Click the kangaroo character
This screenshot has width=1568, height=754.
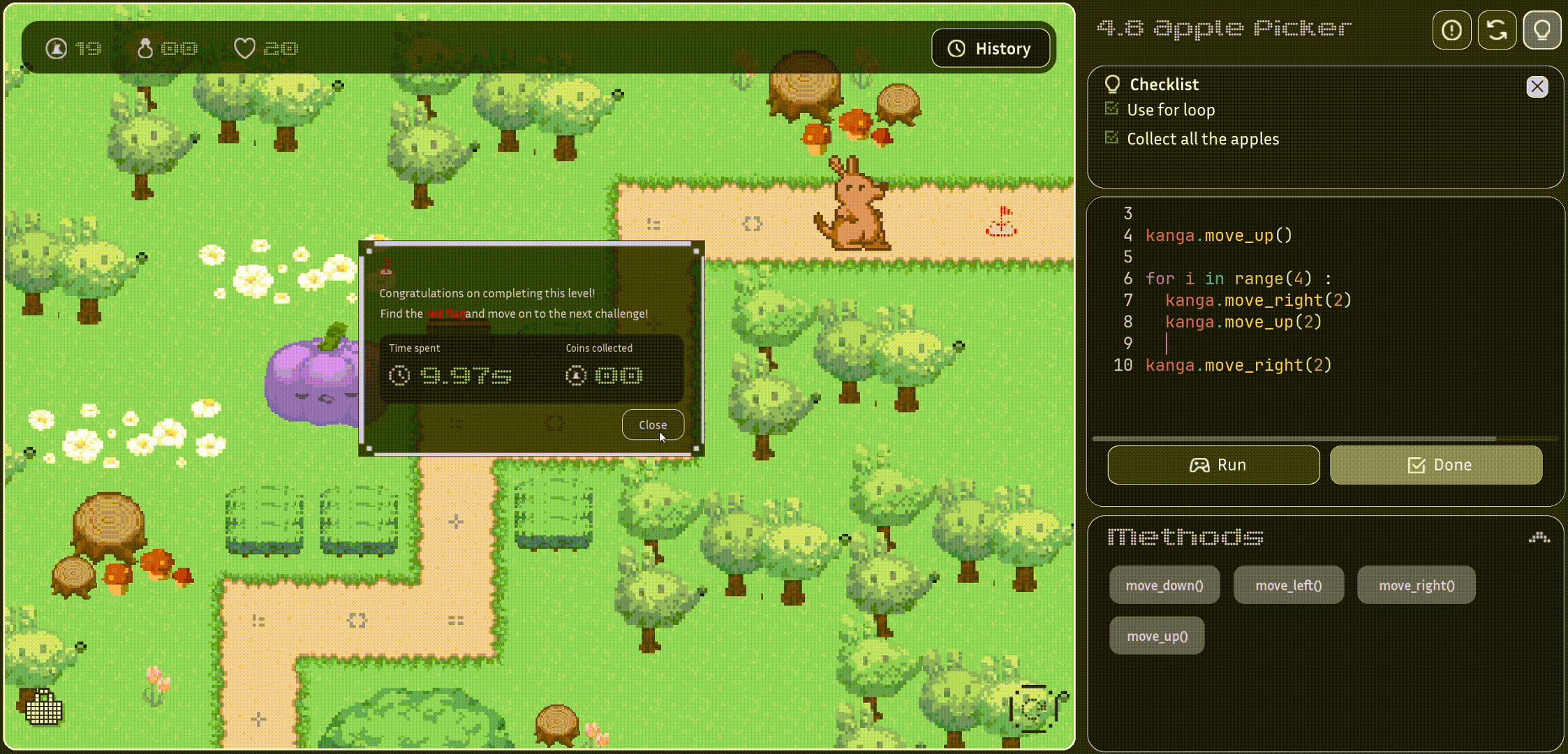[x=853, y=204]
